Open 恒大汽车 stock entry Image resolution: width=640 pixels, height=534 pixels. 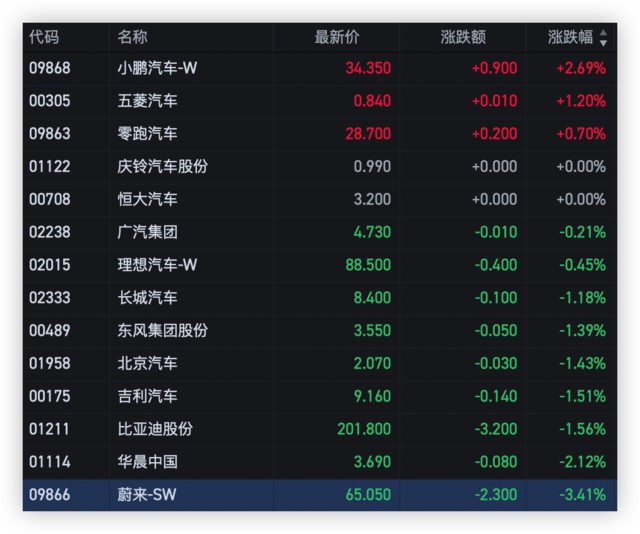pyautogui.click(x=147, y=199)
